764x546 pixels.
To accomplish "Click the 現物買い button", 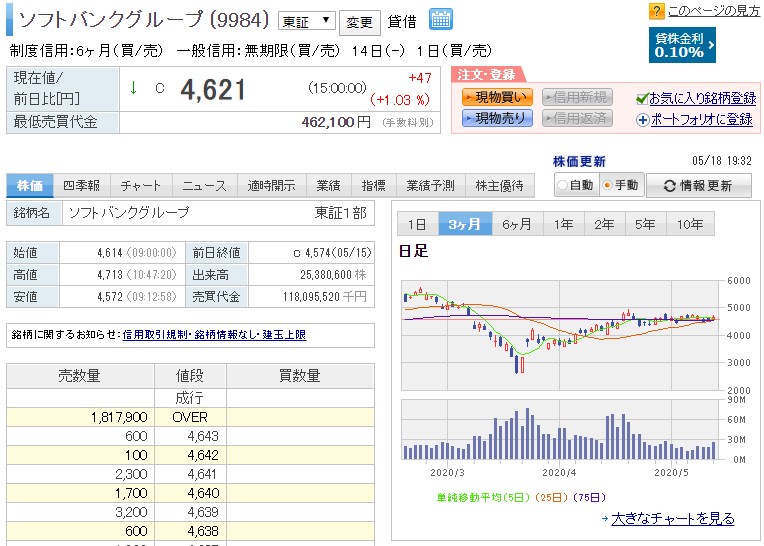I will pos(497,97).
